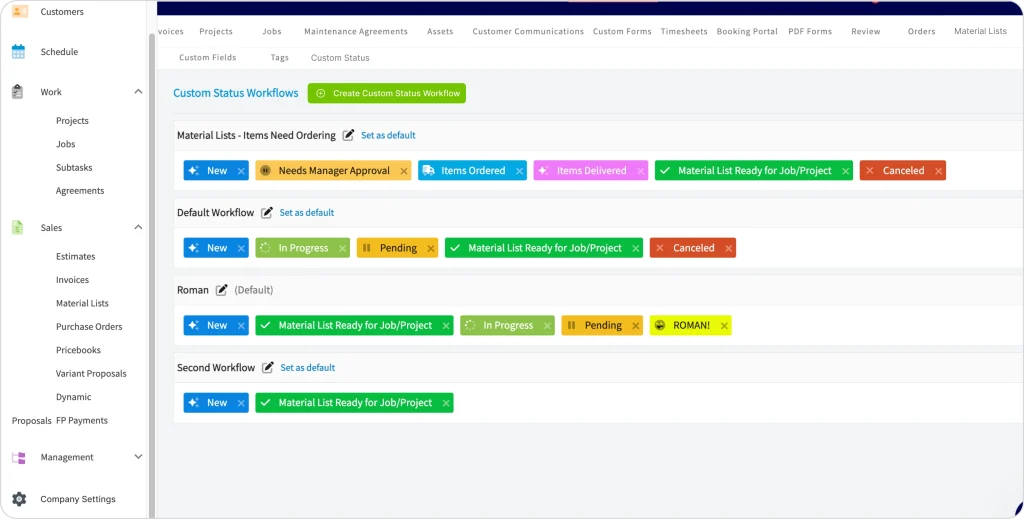Set Default Workflow as default
This screenshot has width=1024, height=519.
click(x=306, y=213)
